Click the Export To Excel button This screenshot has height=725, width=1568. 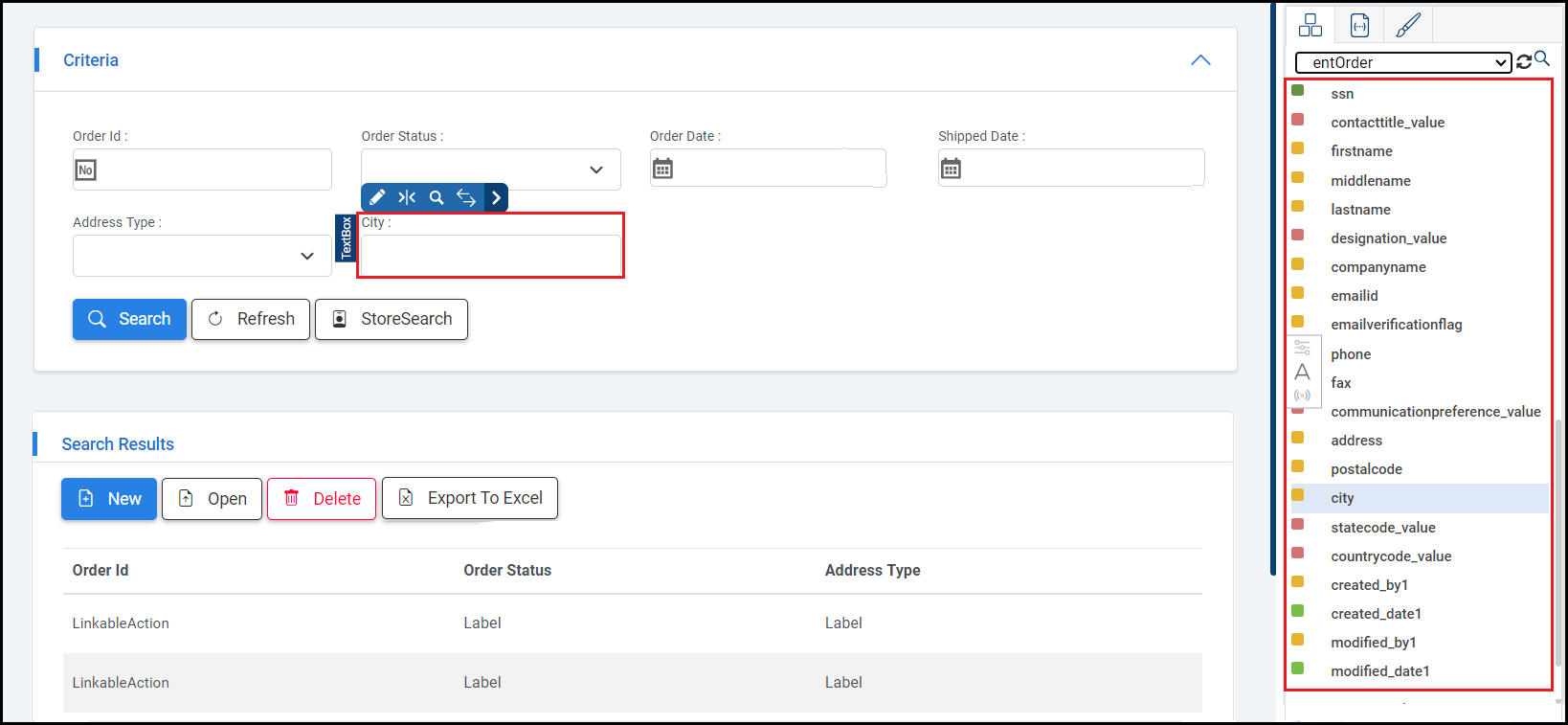point(469,498)
